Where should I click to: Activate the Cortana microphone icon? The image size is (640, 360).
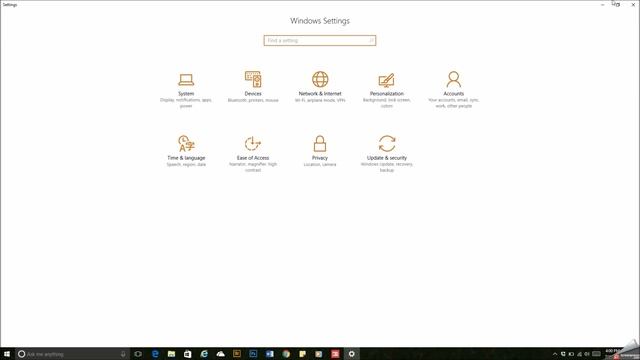pos(123,354)
